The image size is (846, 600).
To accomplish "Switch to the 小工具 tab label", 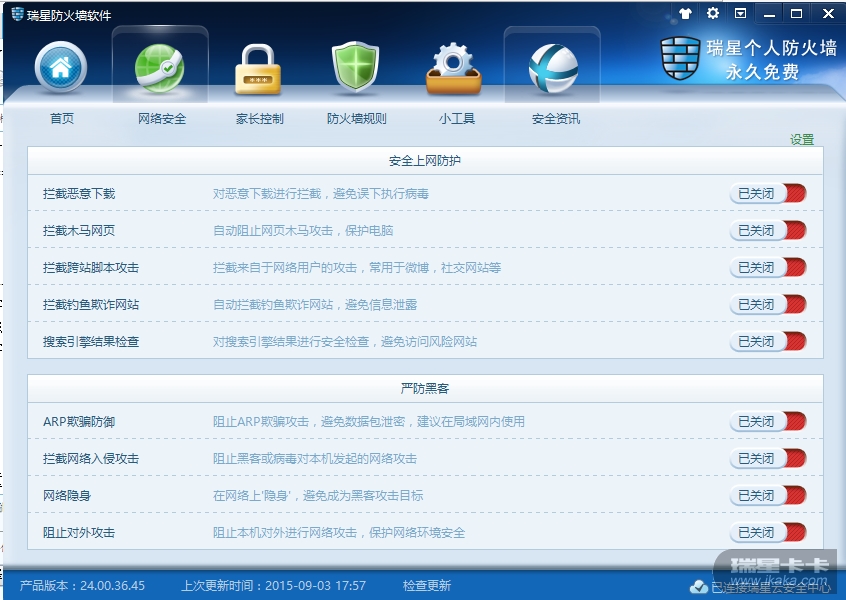I will [x=457, y=119].
